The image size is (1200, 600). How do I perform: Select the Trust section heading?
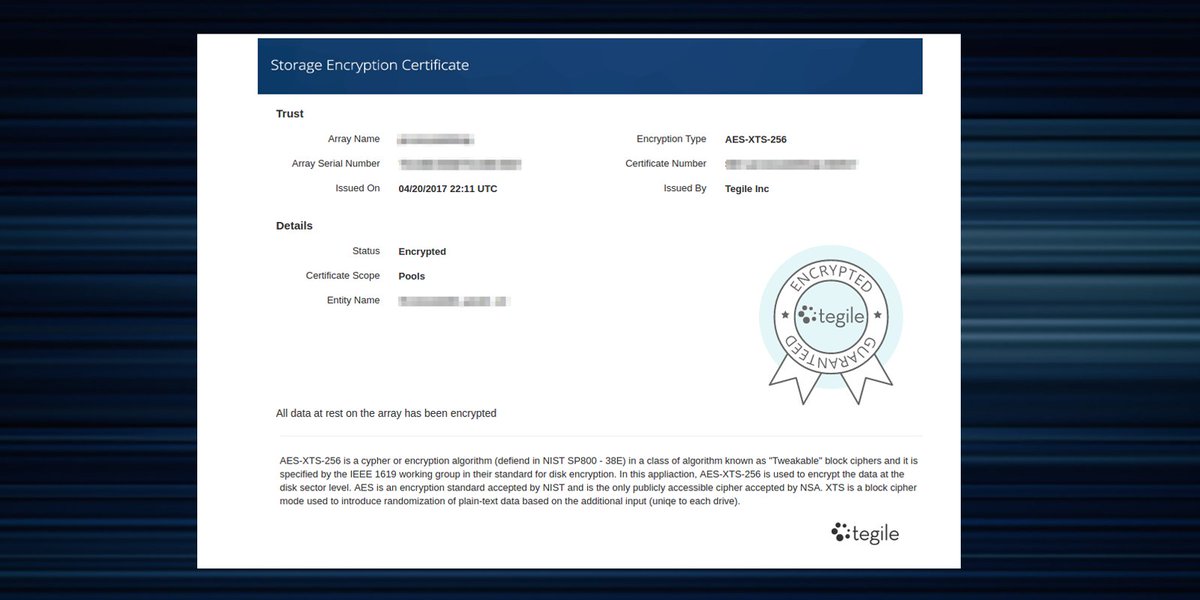[x=290, y=114]
